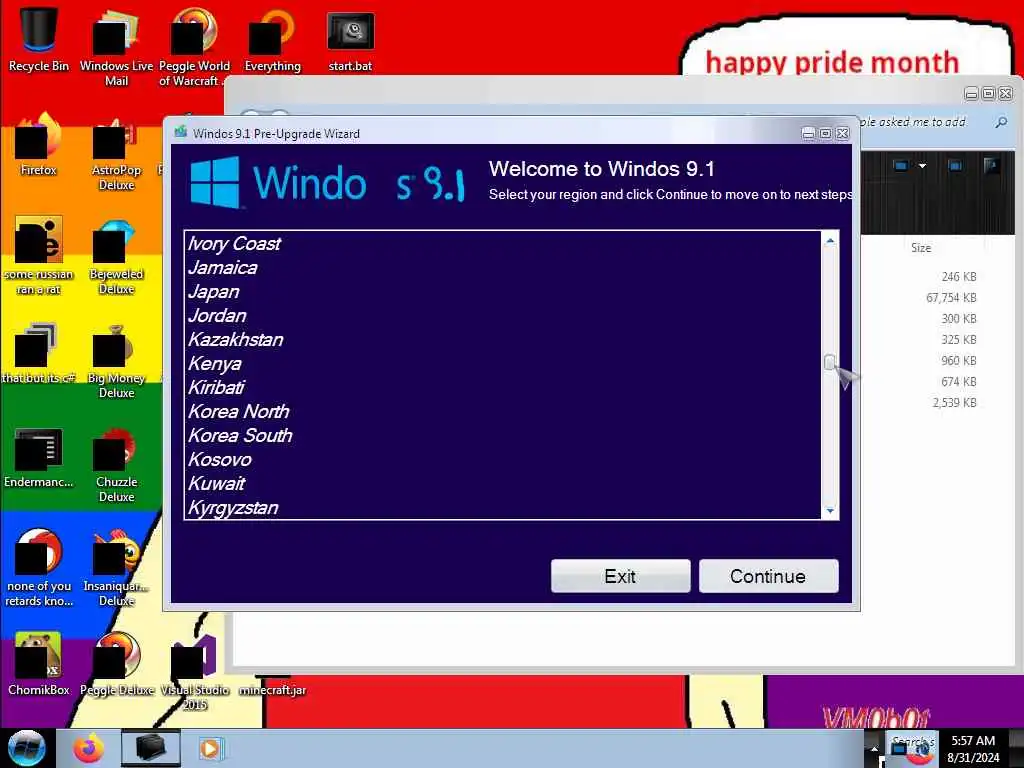The height and width of the screenshot is (768, 1024).
Task: Open the Everything desktop shortcut
Action: (272, 38)
